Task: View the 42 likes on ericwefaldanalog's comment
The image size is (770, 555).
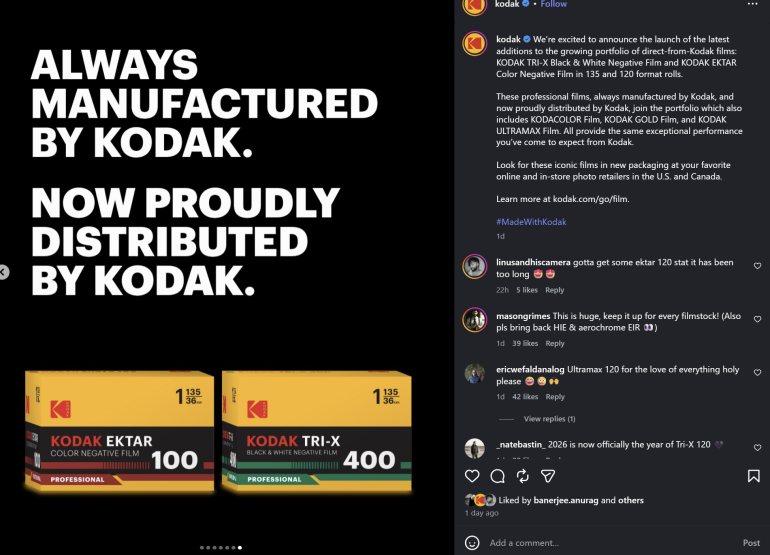Action: coord(527,397)
